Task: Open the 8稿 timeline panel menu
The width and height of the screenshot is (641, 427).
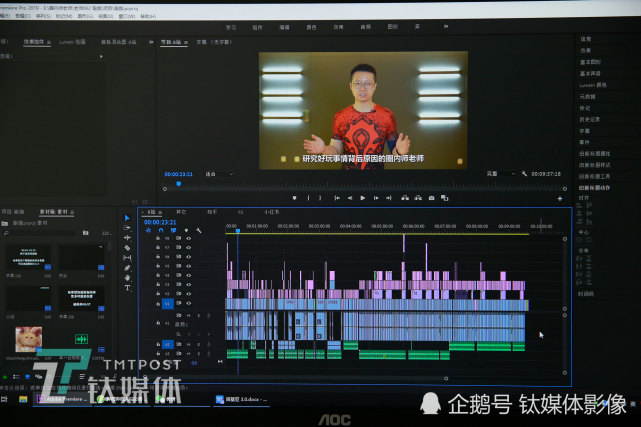Action: pyautogui.click(x=160, y=212)
